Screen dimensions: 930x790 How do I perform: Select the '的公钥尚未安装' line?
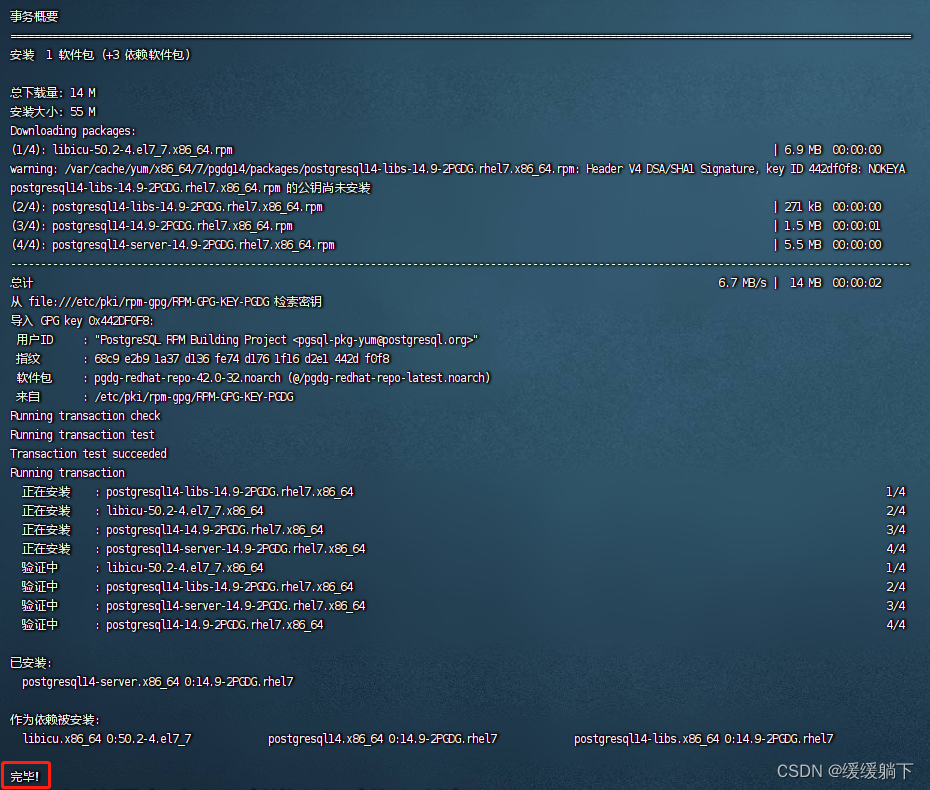(190, 188)
